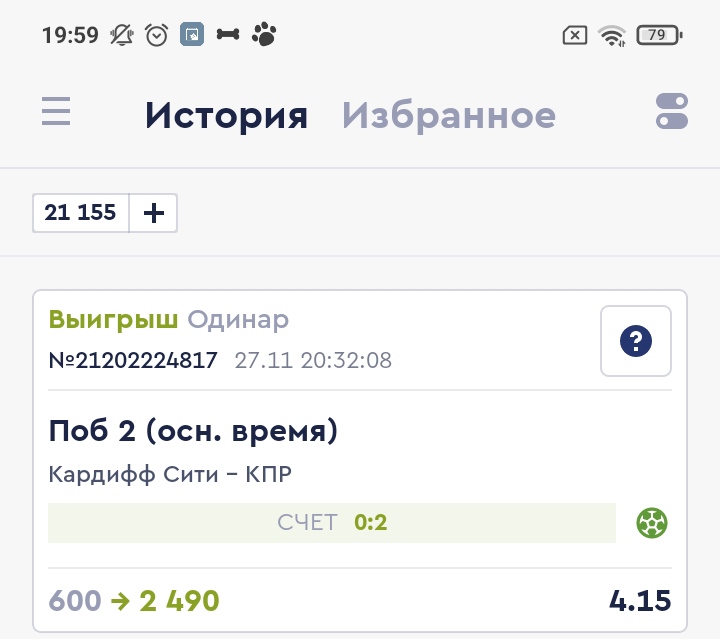Tap the muted bell status icon
720x639 pixels.
click(x=123, y=36)
